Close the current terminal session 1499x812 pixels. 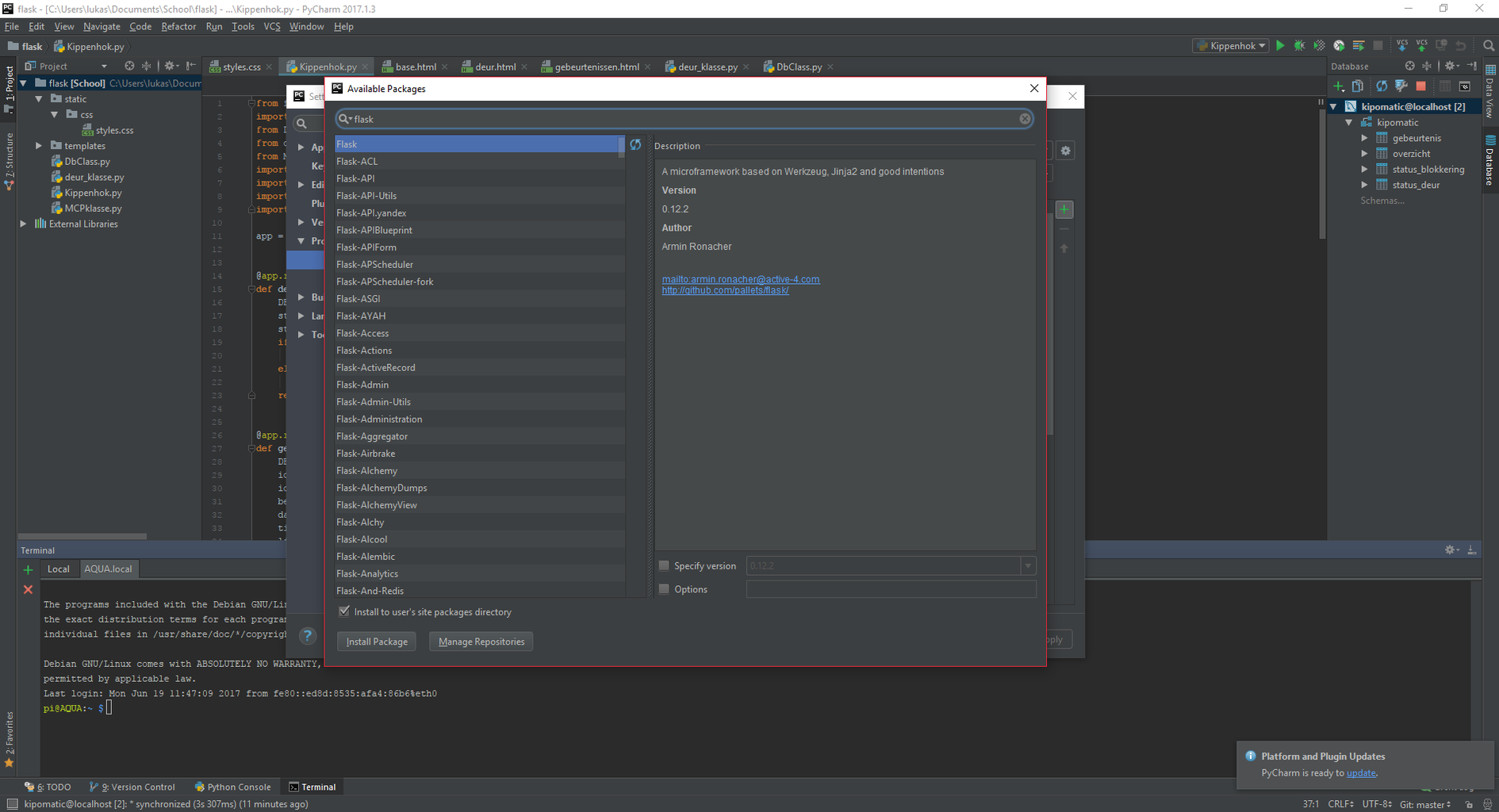pos(28,590)
